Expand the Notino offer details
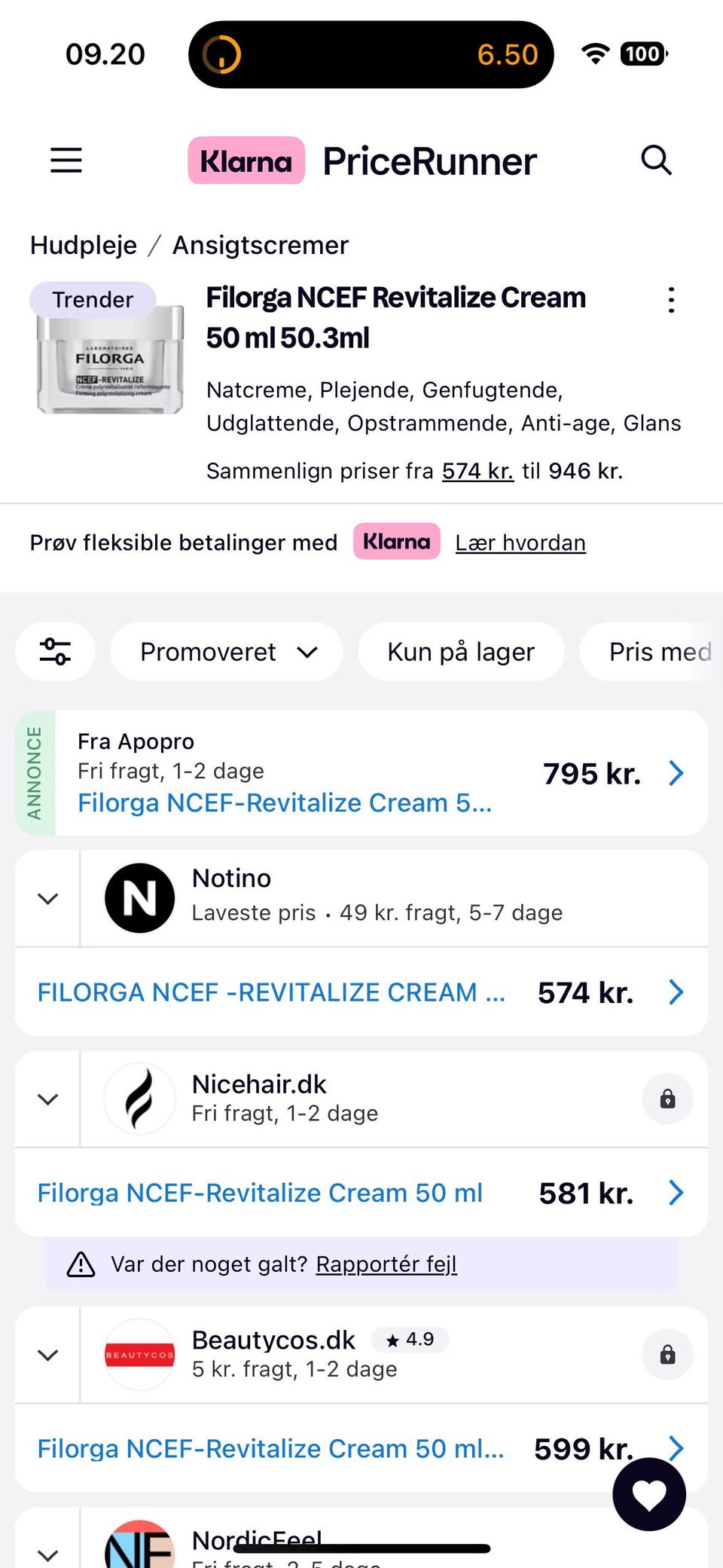Viewport: 723px width, 1568px height. click(48, 899)
